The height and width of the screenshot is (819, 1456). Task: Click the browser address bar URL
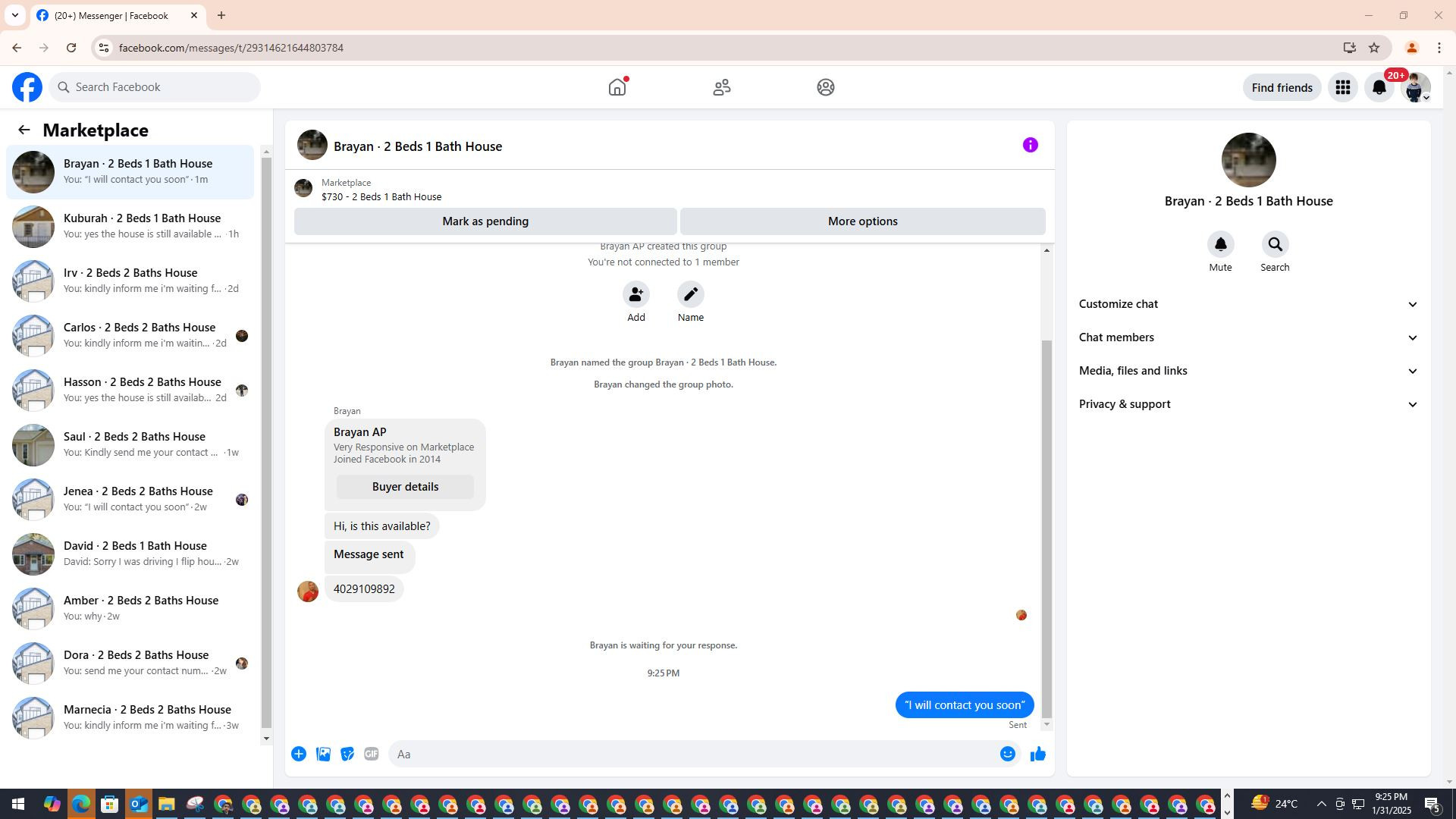coord(231,48)
